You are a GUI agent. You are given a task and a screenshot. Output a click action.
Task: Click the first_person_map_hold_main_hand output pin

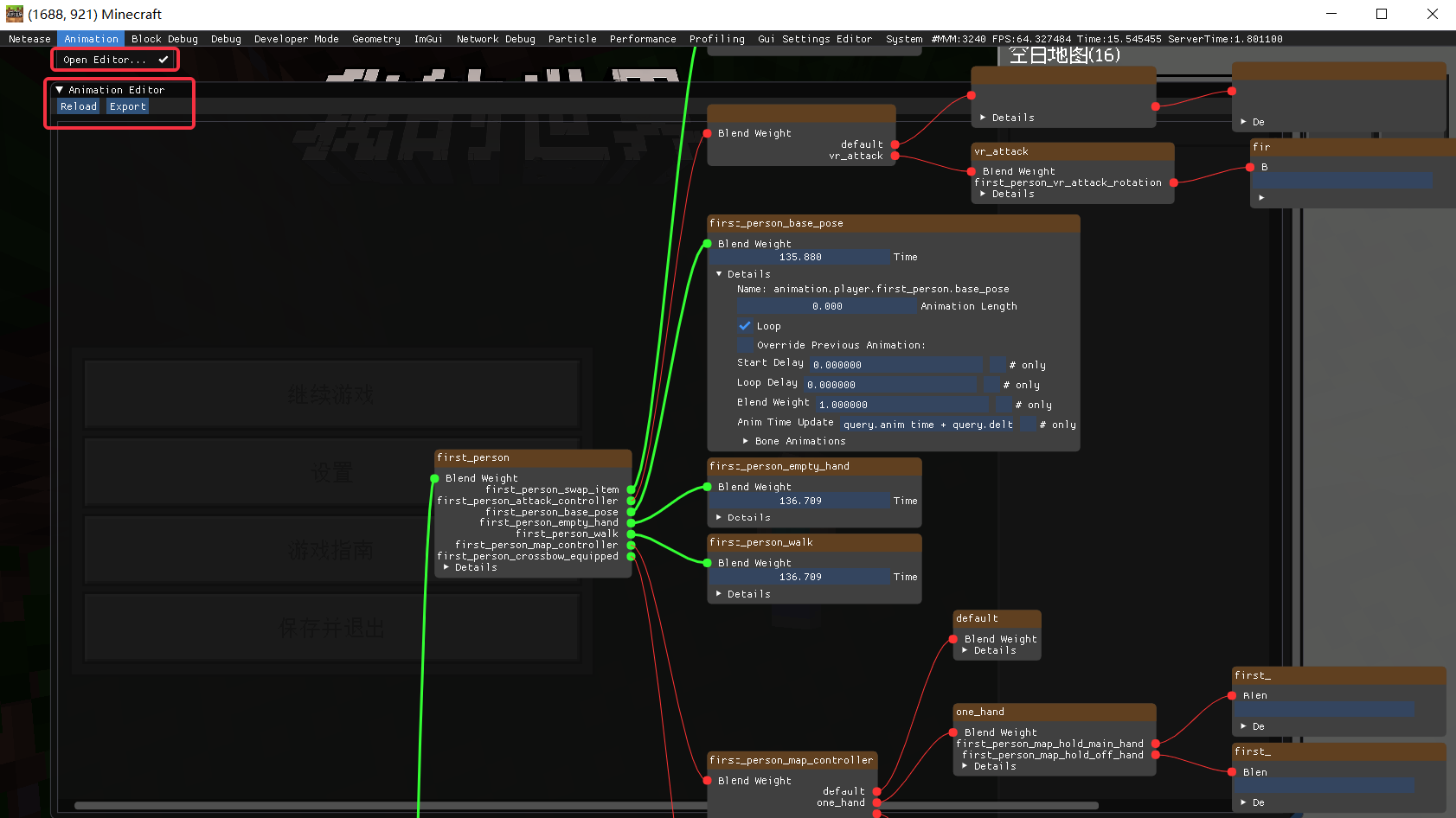point(1155,744)
